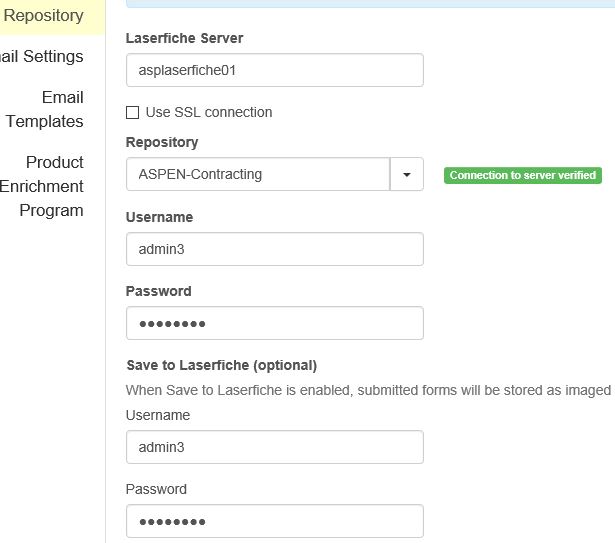Click the Laserfiche Server text field
This screenshot has height=543, width=615.
tap(274, 71)
